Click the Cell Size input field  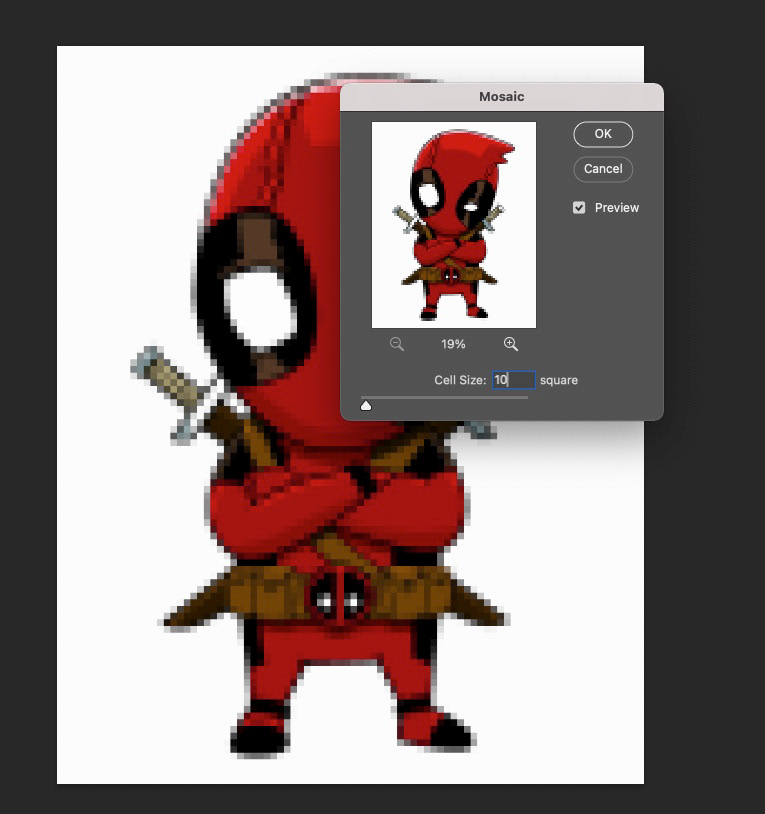tap(513, 380)
